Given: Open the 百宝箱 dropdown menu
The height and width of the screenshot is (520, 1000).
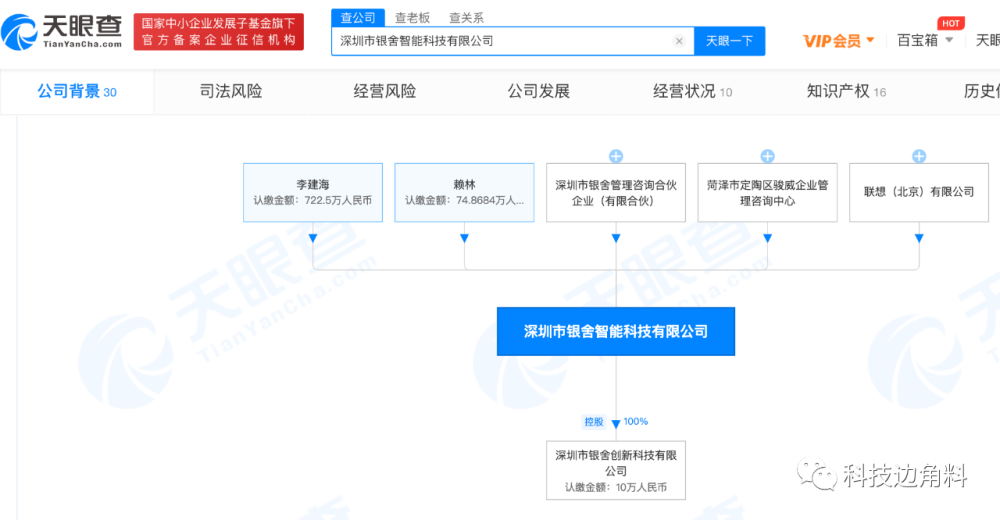Looking at the screenshot, I should pyautogui.click(x=925, y=40).
